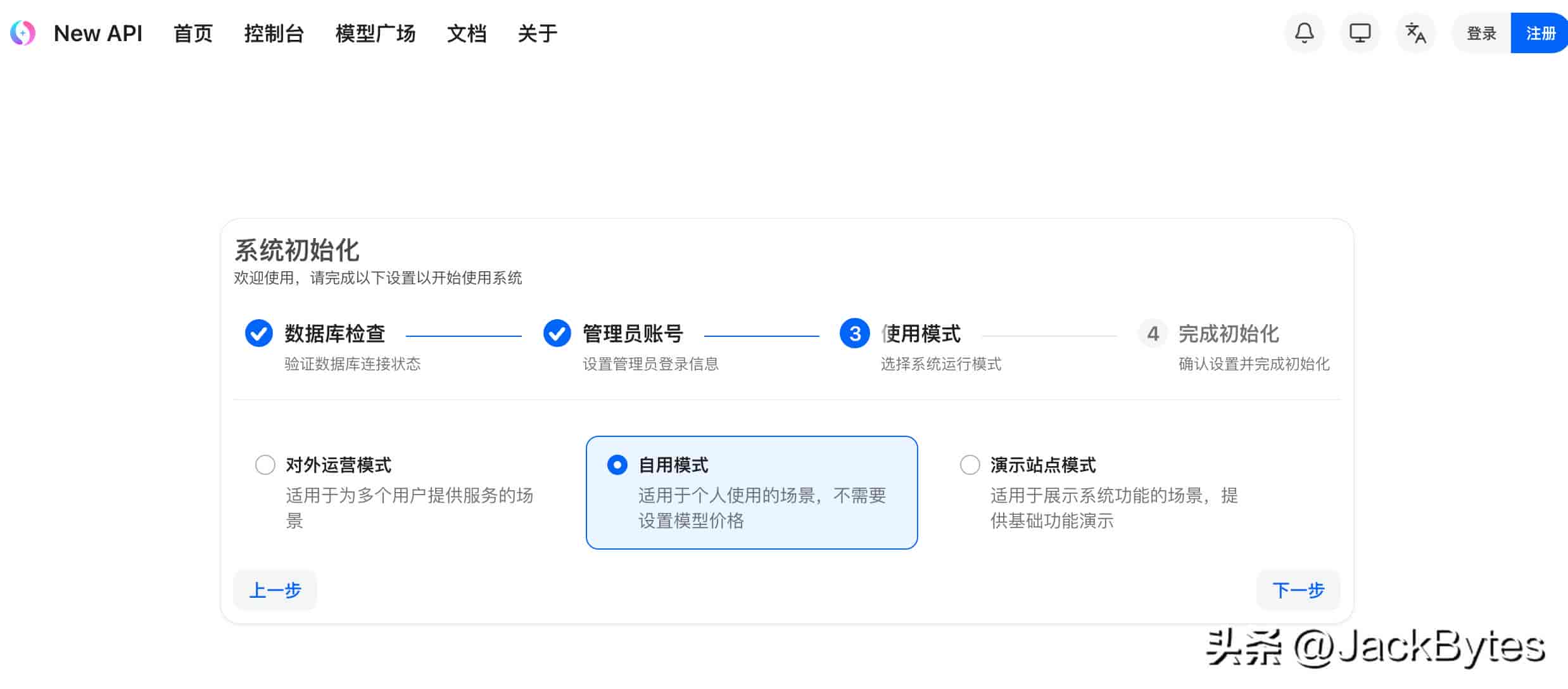Screen dimensions: 1568x689
Task: Open the 关于 menu item
Action: pos(538,34)
